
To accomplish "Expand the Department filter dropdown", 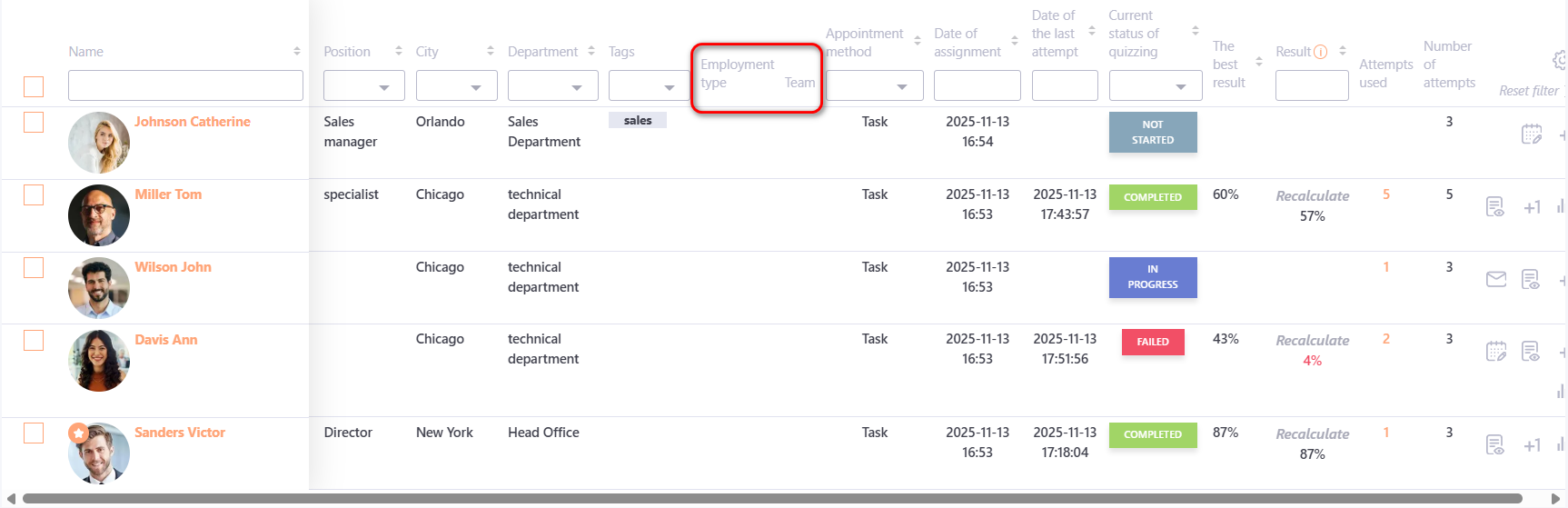I will click(552, 86).
